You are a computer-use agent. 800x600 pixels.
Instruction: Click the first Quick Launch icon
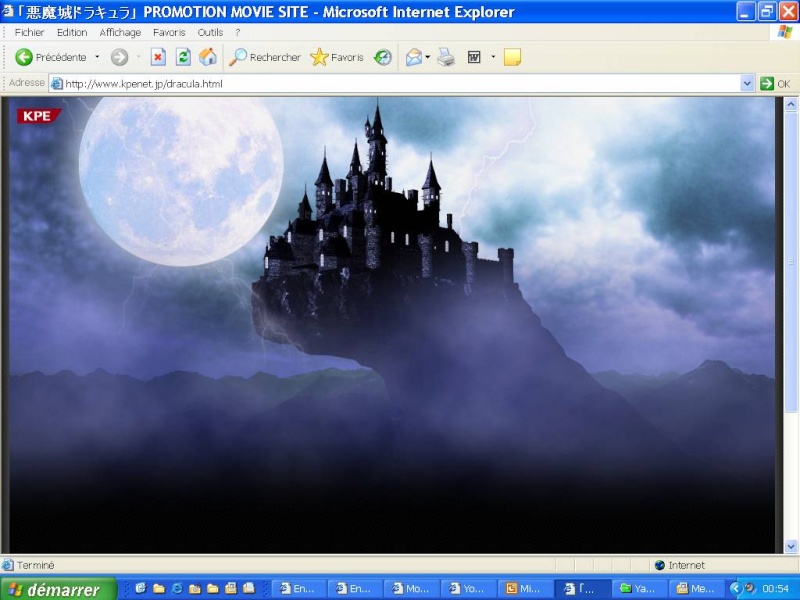(141, 588)
